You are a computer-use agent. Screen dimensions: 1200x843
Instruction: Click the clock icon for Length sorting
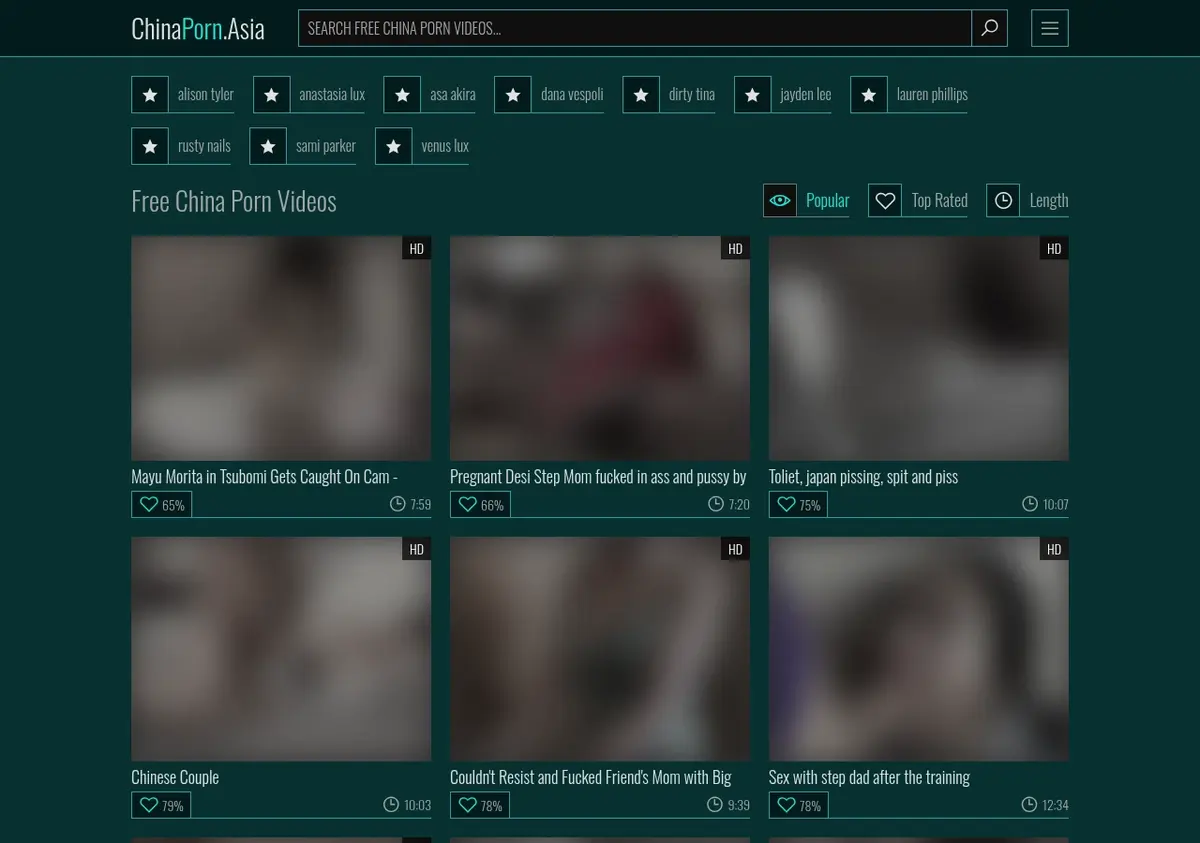coord(1003,200)
